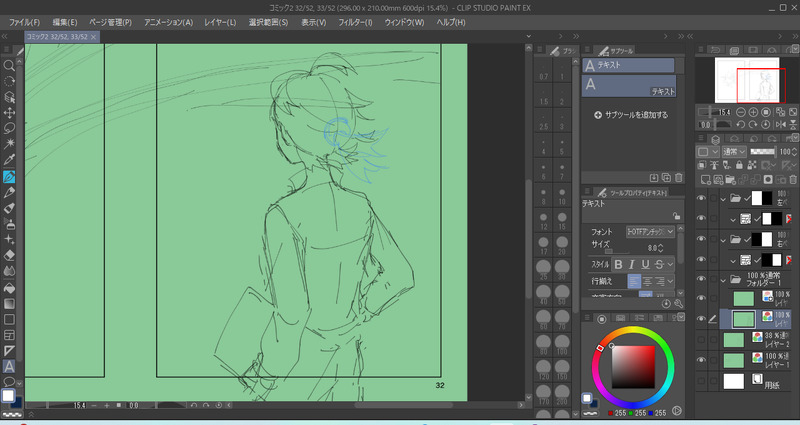Screen dimensions: 800x425
Task: Click the main color swatch in toolbar
Action: 8,396
